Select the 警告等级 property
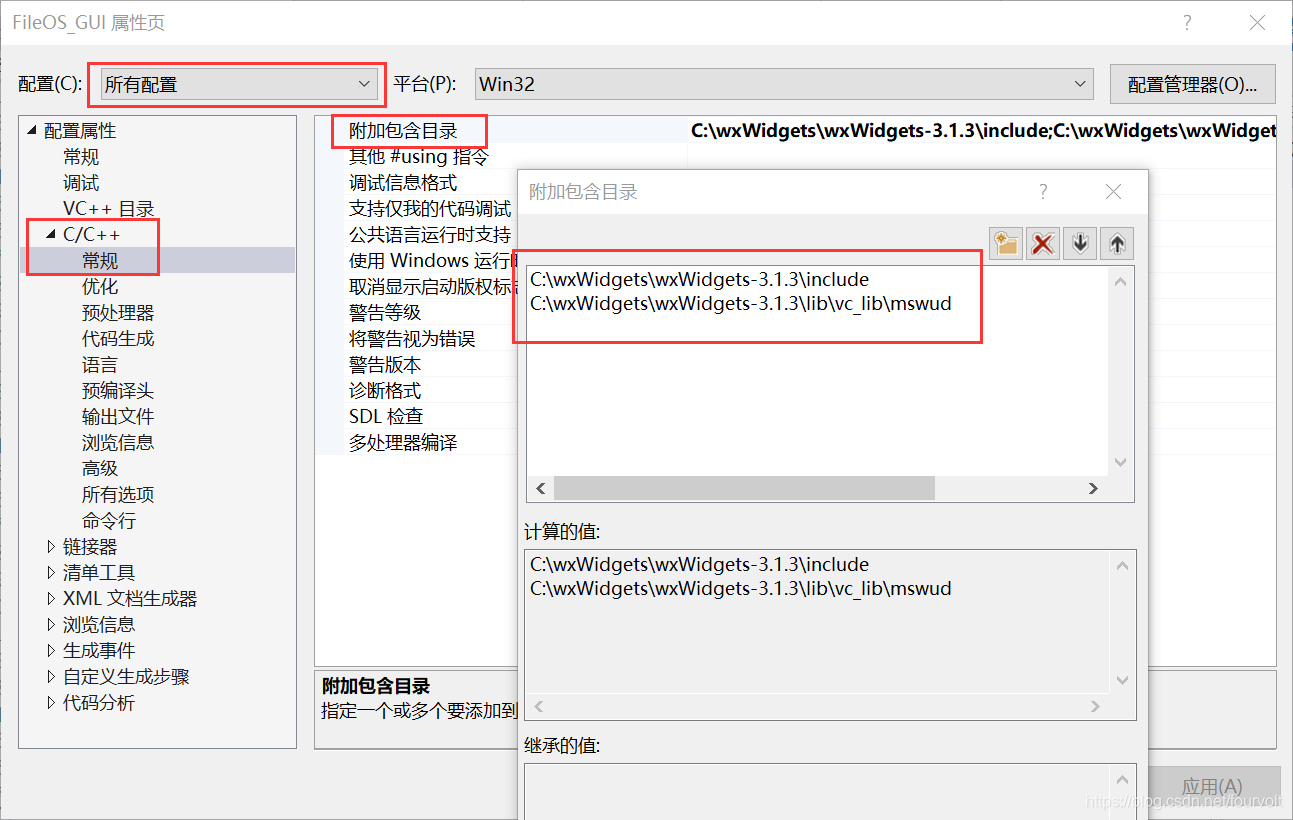Image resolution: width=1293 pixels, height=820 pixels. tap(385, 313)
